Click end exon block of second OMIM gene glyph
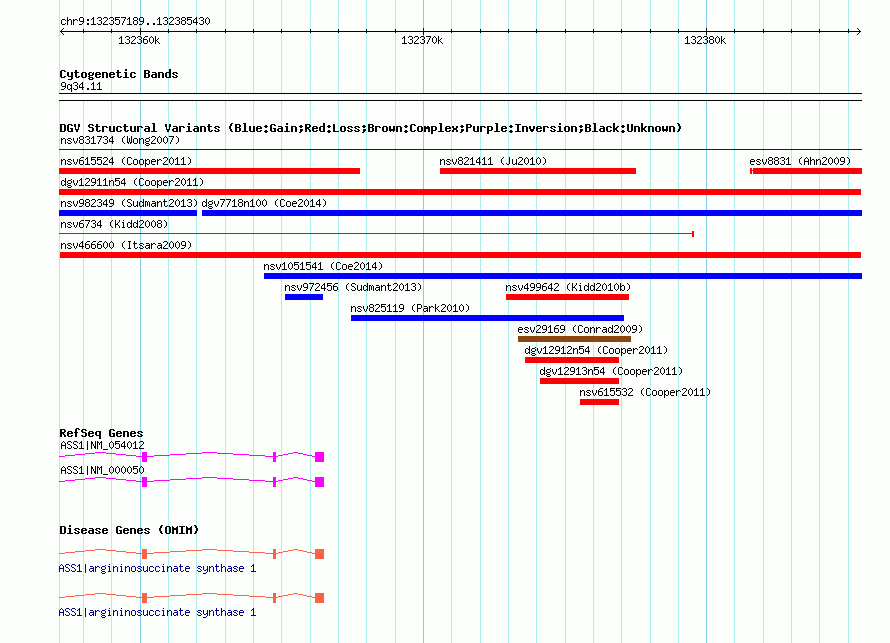 click(x=320, y=598)
